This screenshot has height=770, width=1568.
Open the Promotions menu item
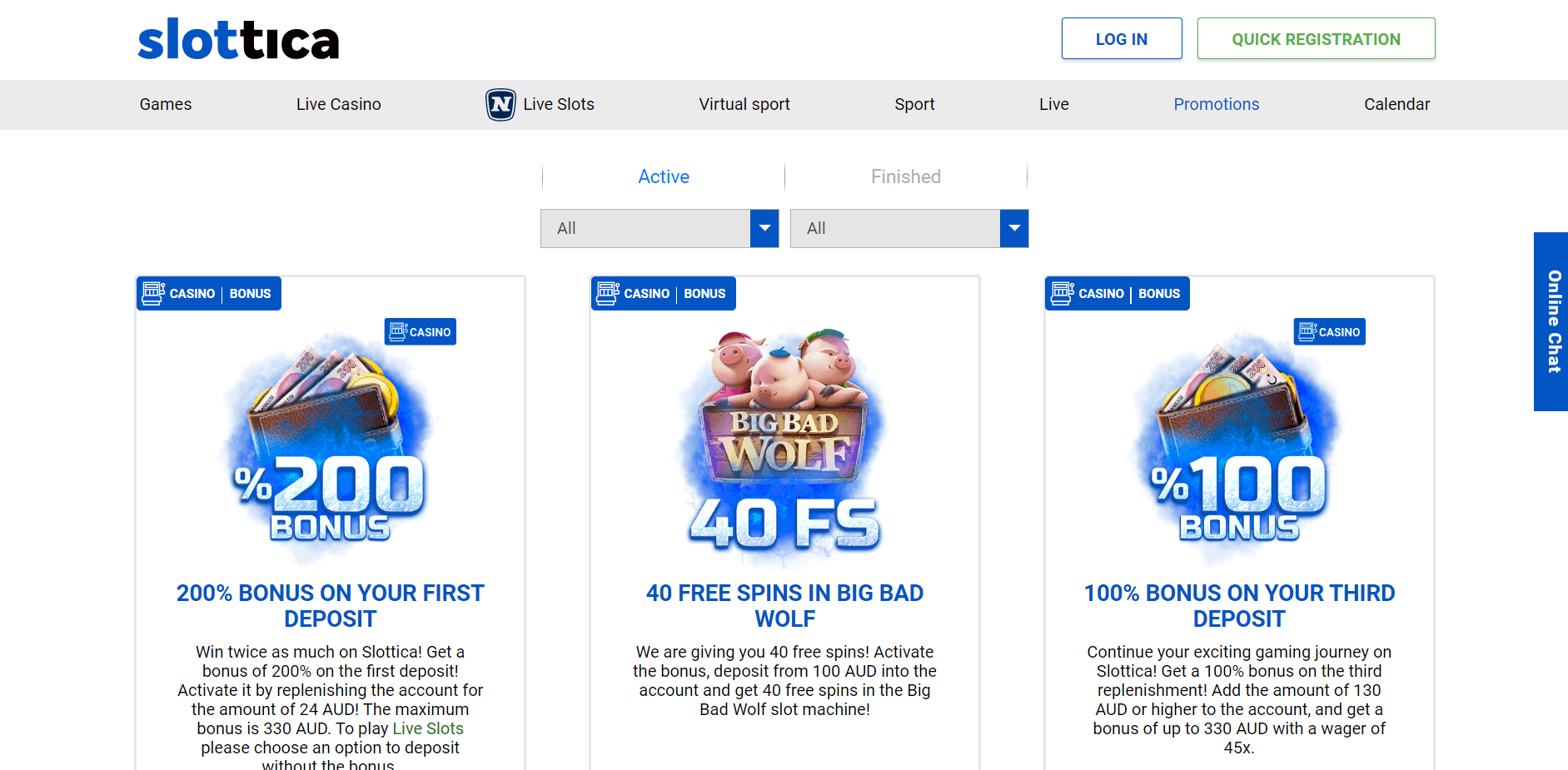pyautogui.click(x=1216, y=104)
